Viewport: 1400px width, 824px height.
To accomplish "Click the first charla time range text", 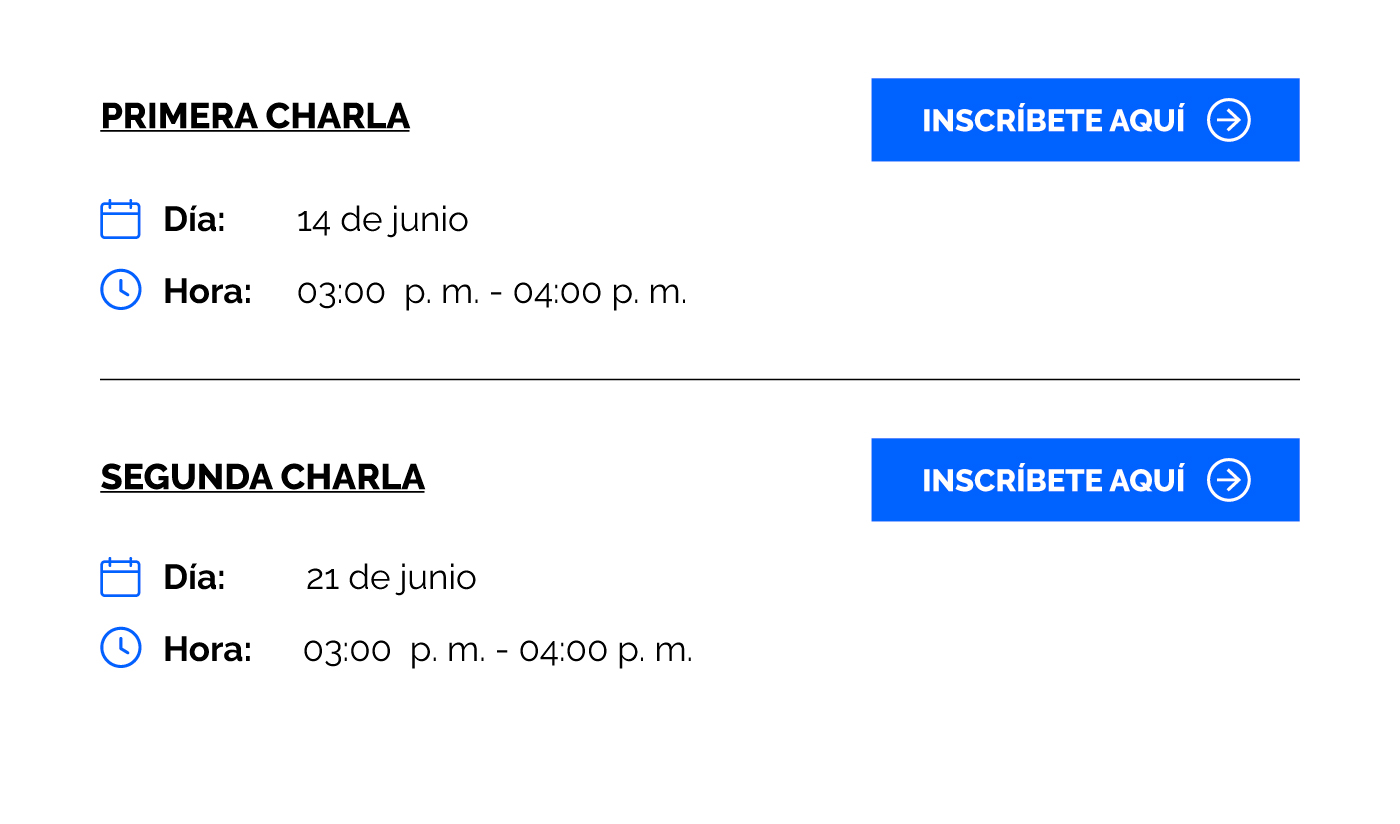I will (492, 292).
